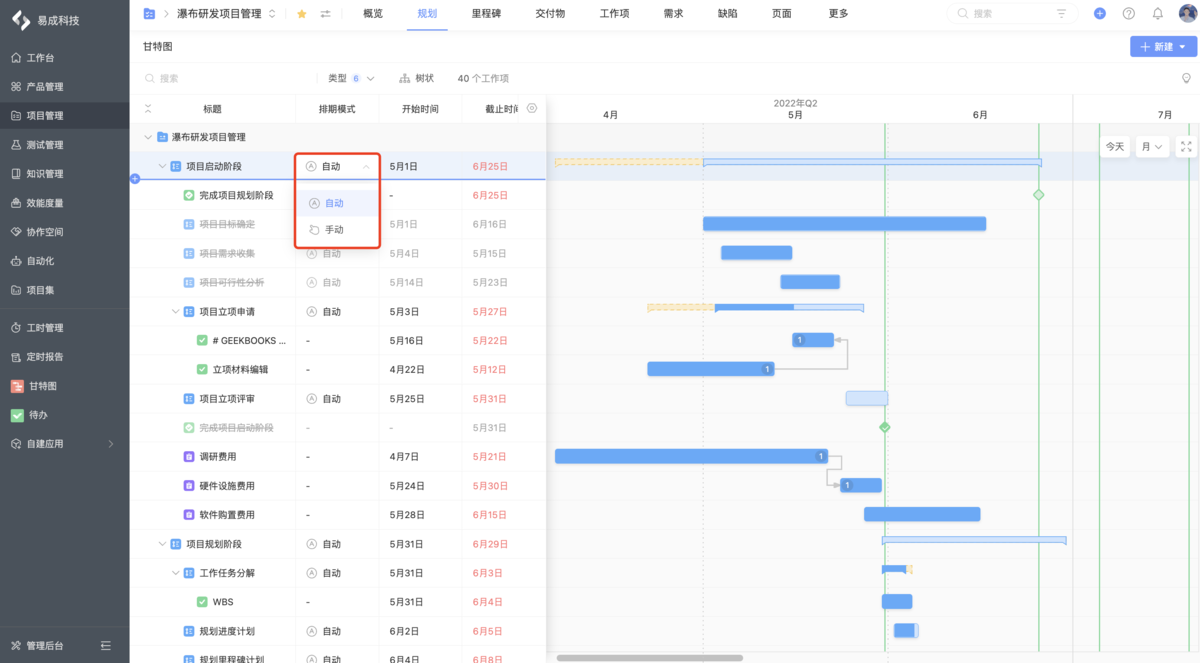Screen dimensions: 1200x663
Task: Click the 新建 button to create an item
Action: (1163, 46)
